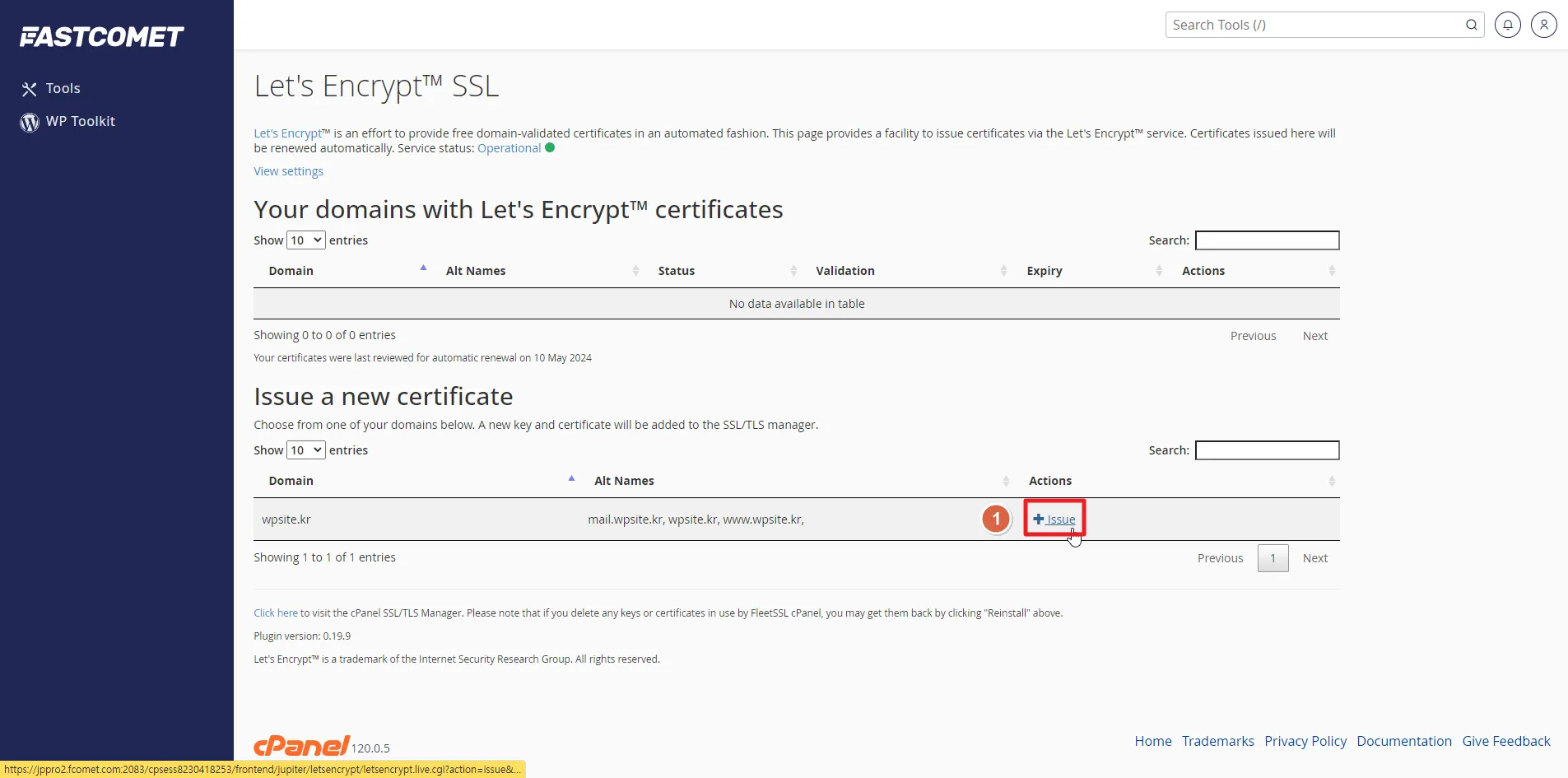Click Previous in issue table pagination
1568x778 pixels.
click(1220, 558)
